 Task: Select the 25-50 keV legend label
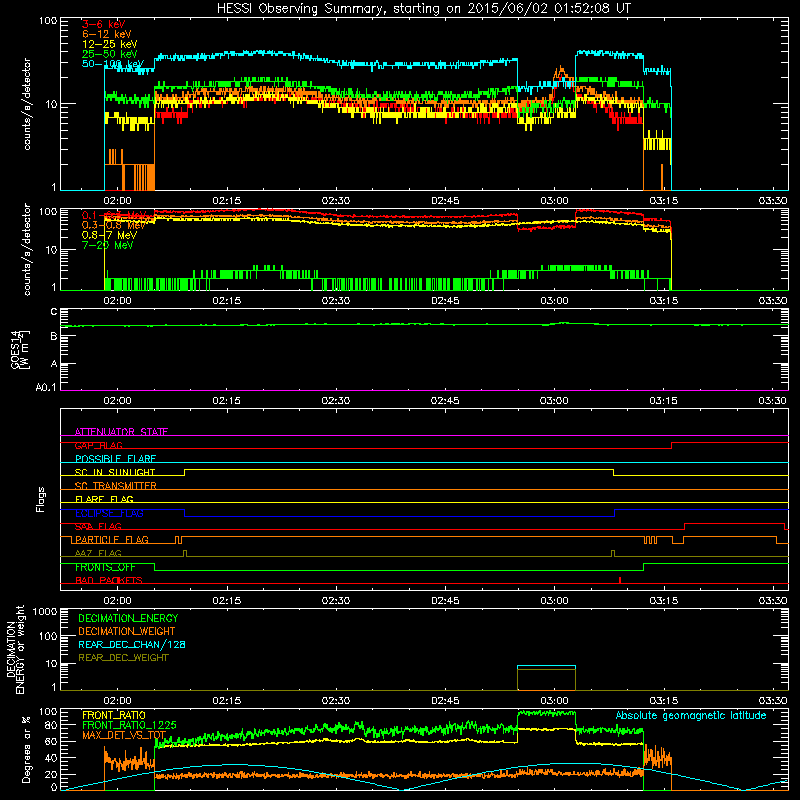[110, 54]
